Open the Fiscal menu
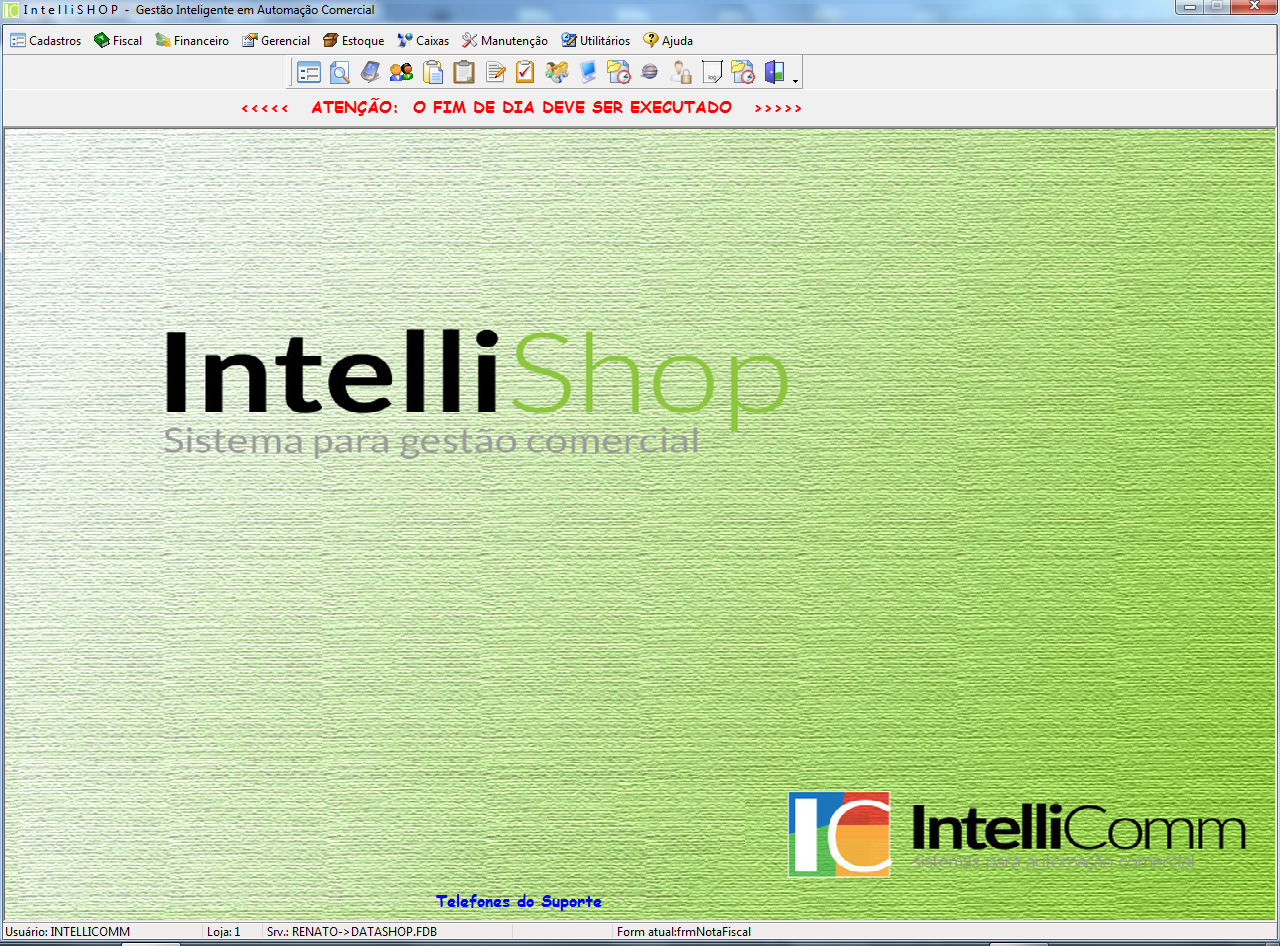1280x946 pixels. (x=118, y=41)
